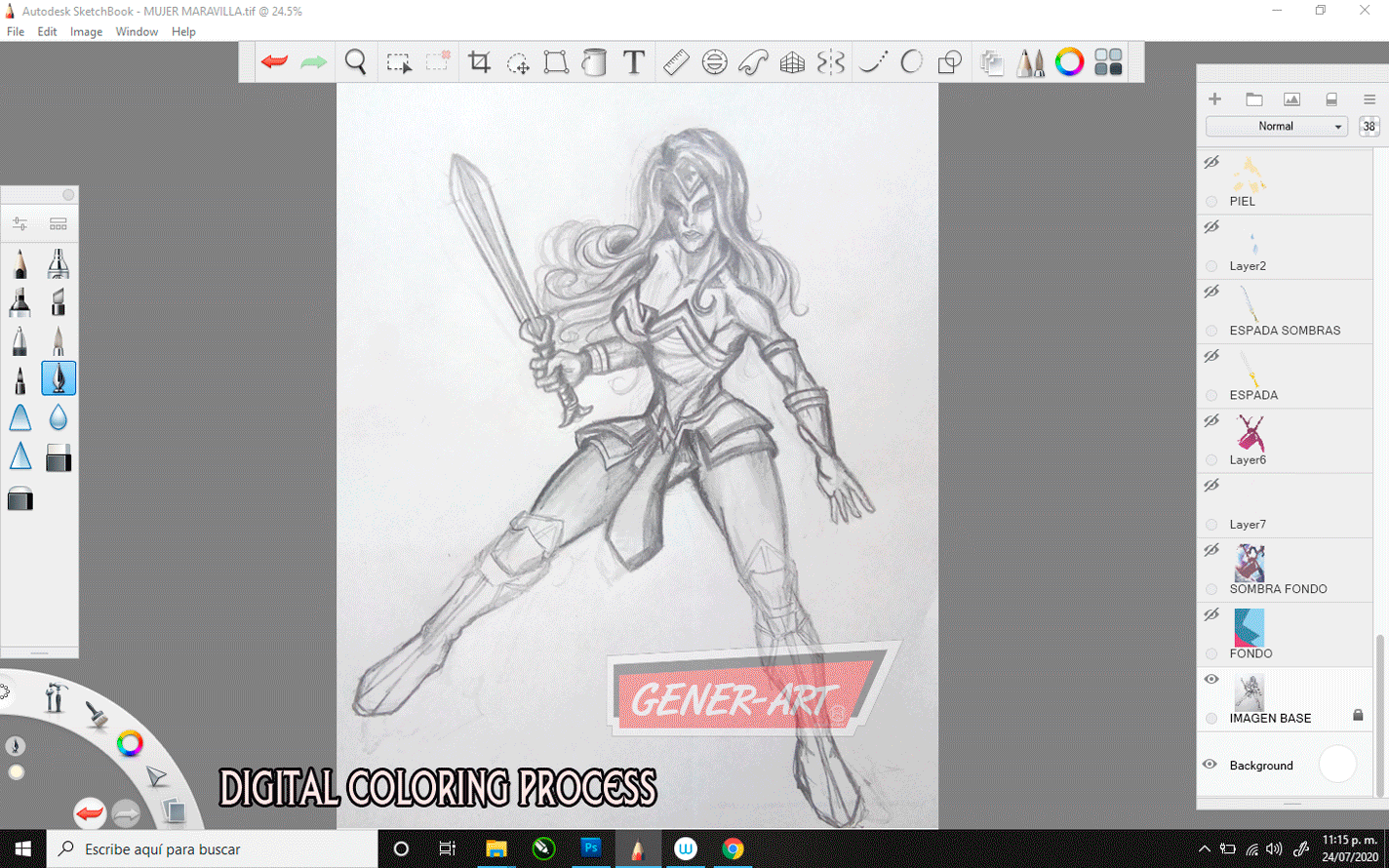1389x868 pixels.
Task: Click the green Redo arrow in the top toolbar
Action: coord(313,62)
